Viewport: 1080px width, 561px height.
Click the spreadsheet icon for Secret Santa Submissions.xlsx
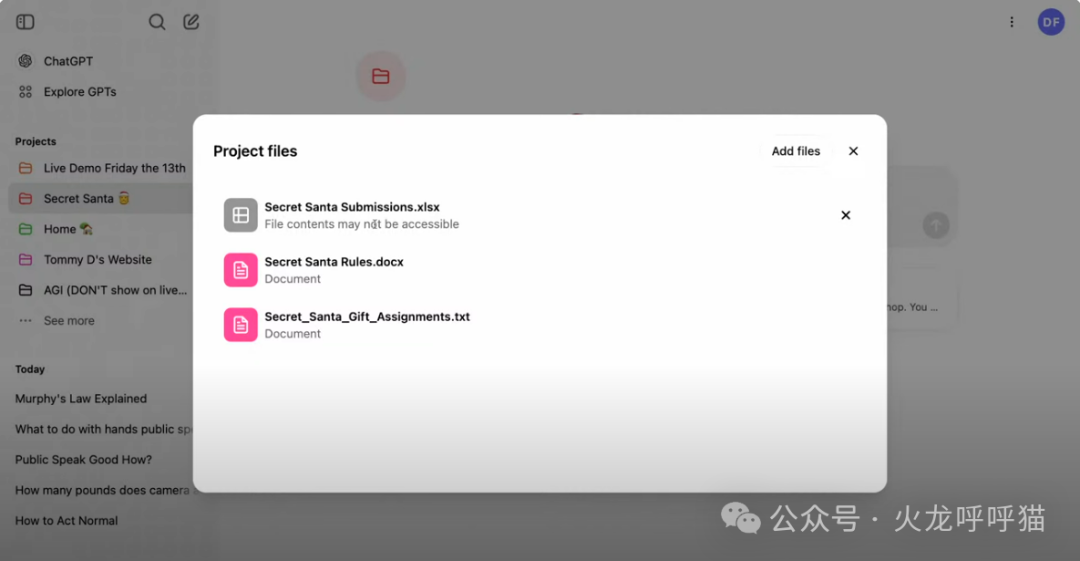240,215
